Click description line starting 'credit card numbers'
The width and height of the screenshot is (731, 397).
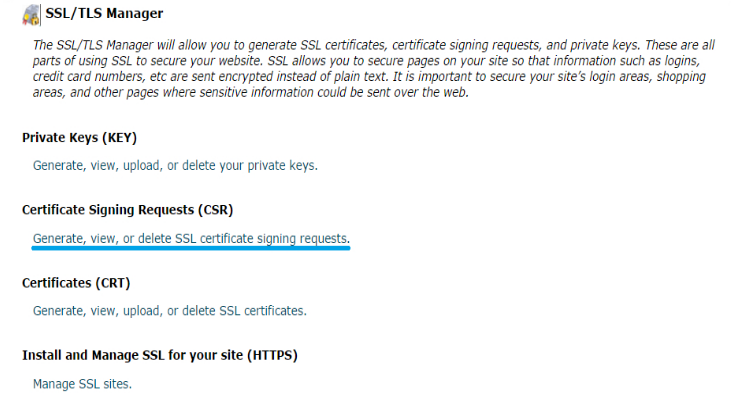[369, 77]
